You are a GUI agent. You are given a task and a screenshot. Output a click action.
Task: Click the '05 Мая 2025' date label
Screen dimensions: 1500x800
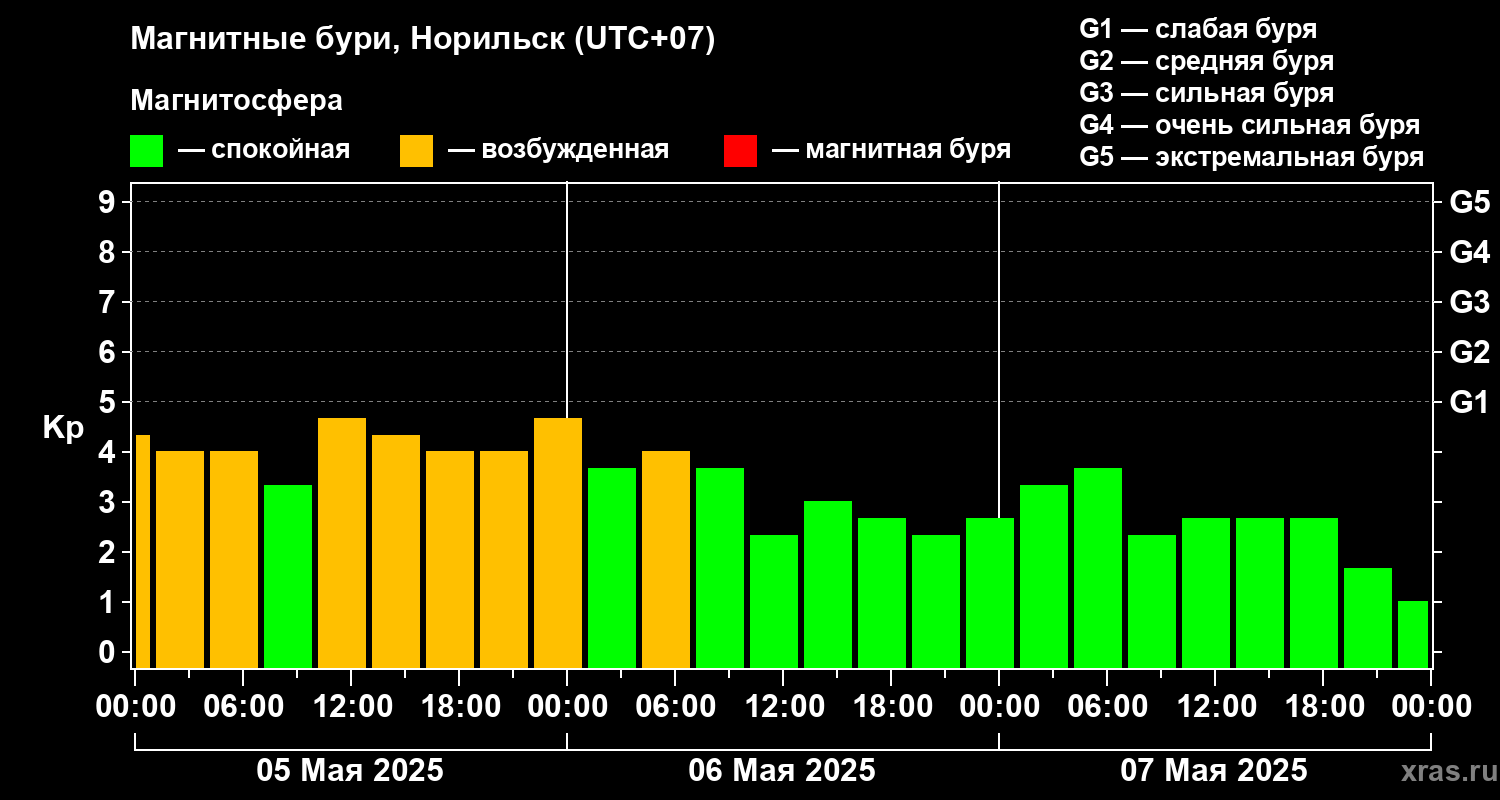pyautogui.click(x=350, y=770)
